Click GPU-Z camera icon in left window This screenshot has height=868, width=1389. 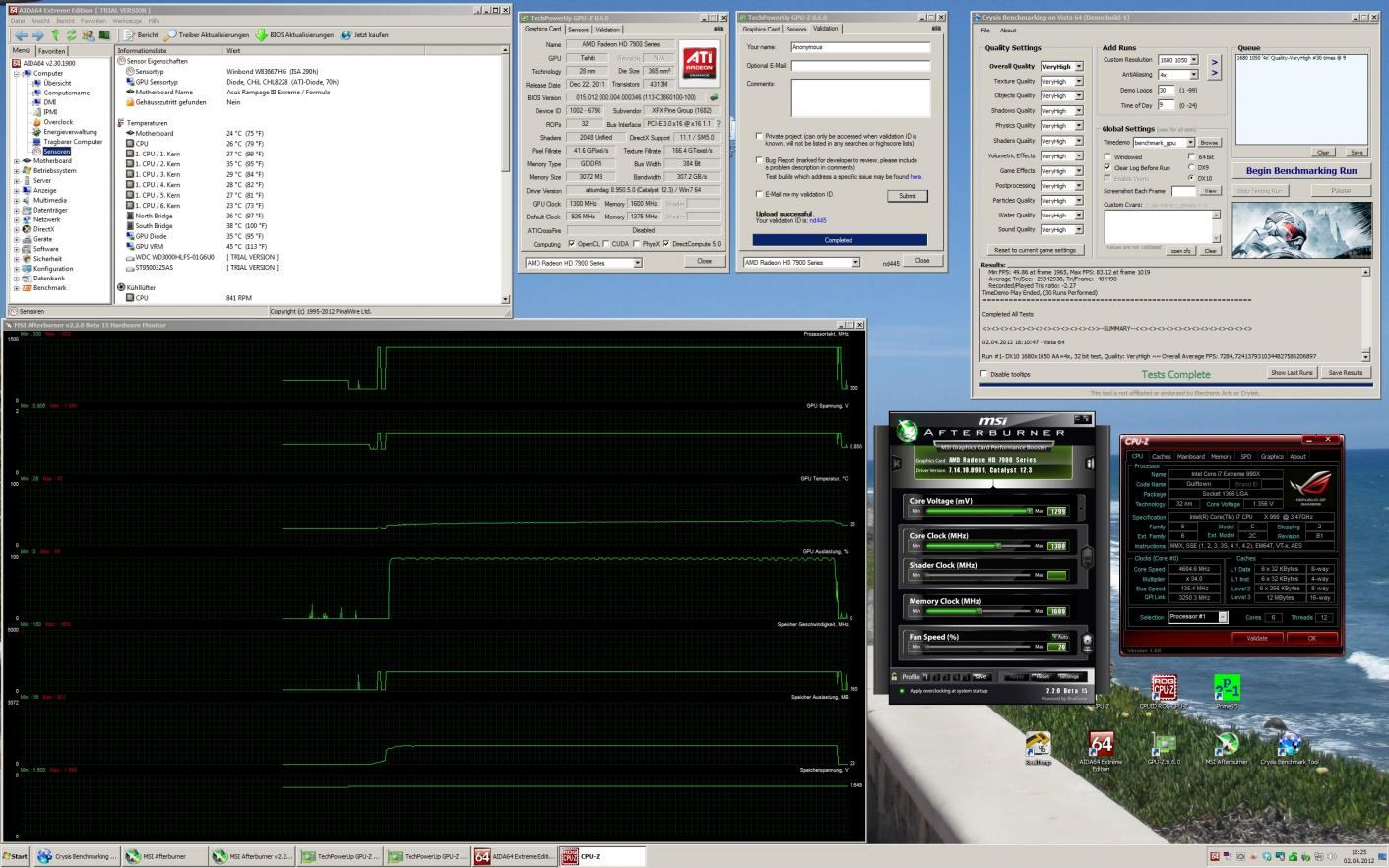(x=720, y=30)
